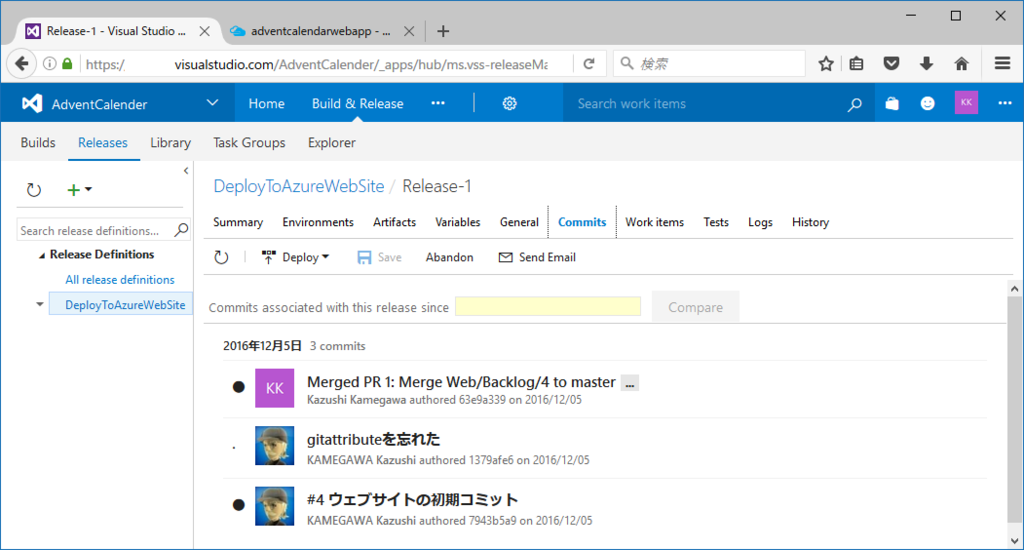Switch to the adventcalendarwebapp browser tab
Image resolution: width=1024 pixels, height=550 pixels.
pyautogui.click(x=320, y=31)
